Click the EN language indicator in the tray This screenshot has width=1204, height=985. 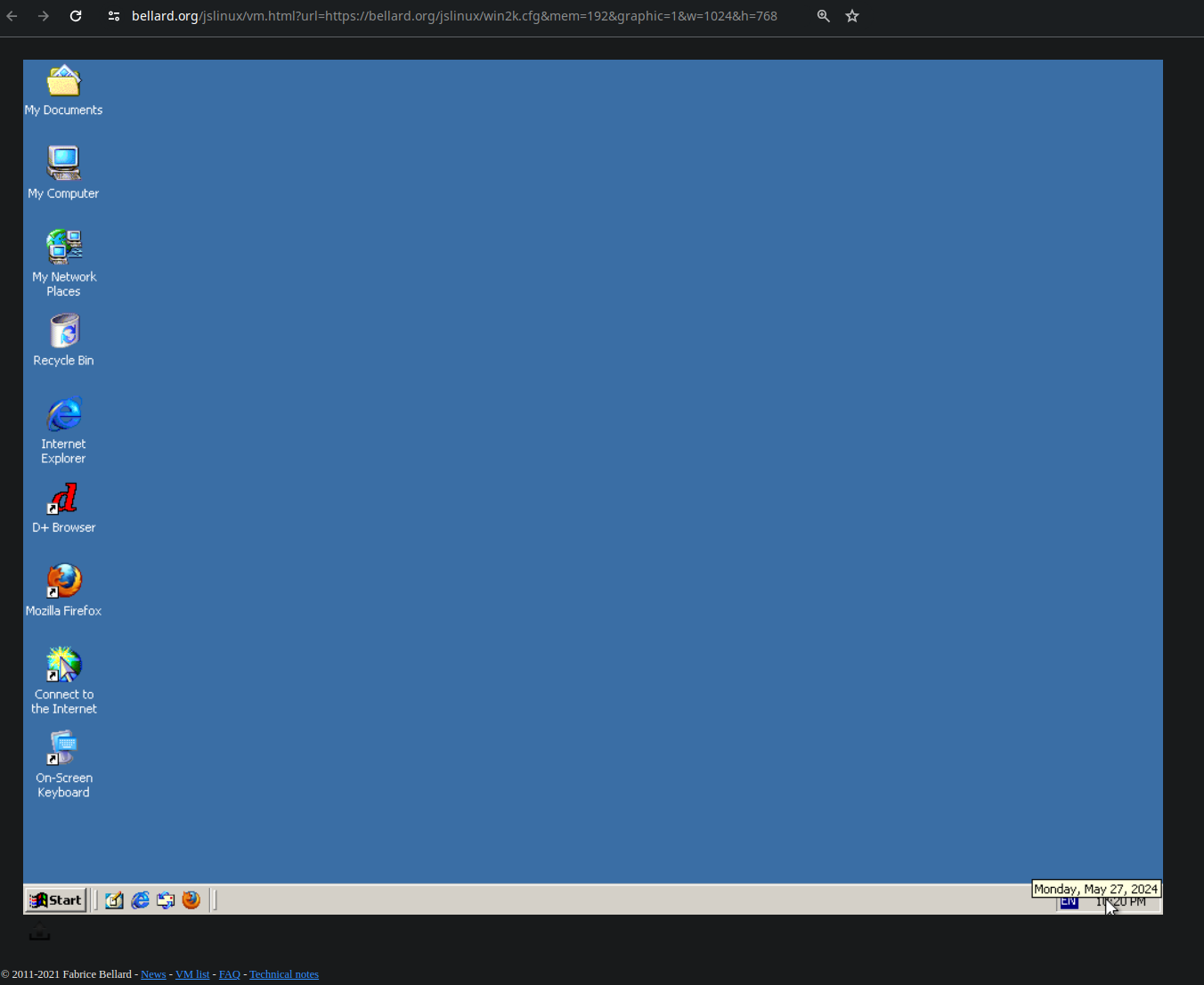tap(1069, 900)
